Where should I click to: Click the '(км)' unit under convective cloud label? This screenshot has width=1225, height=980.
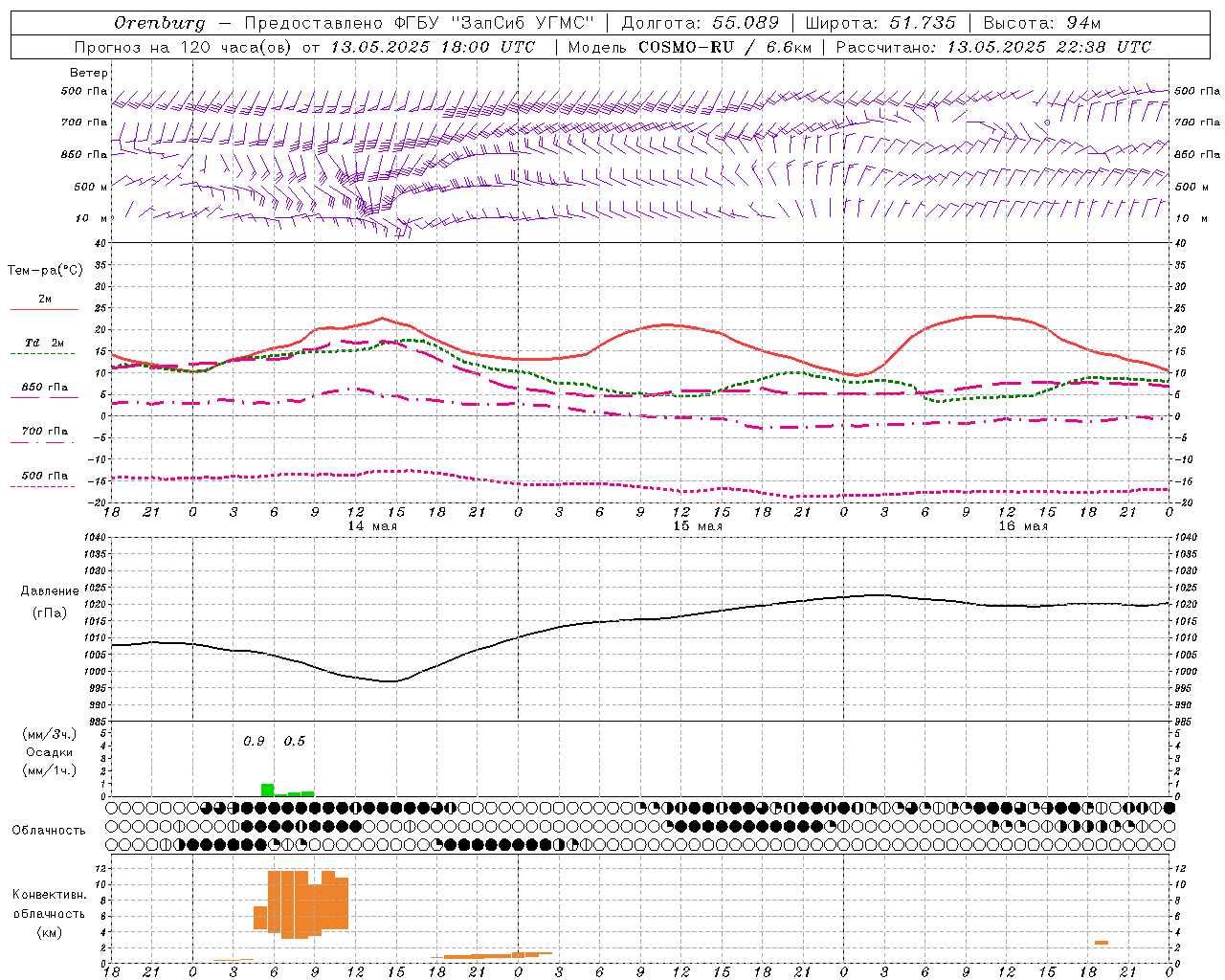pyautogui.click(x=49, y=932)
